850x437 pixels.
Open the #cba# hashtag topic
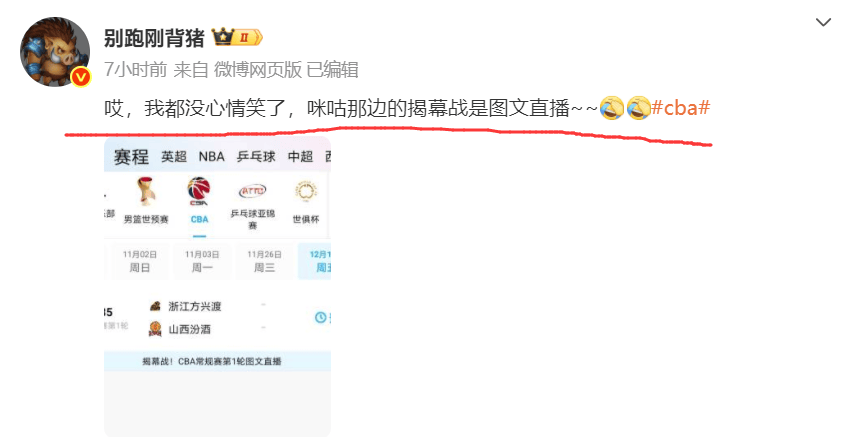680,108
